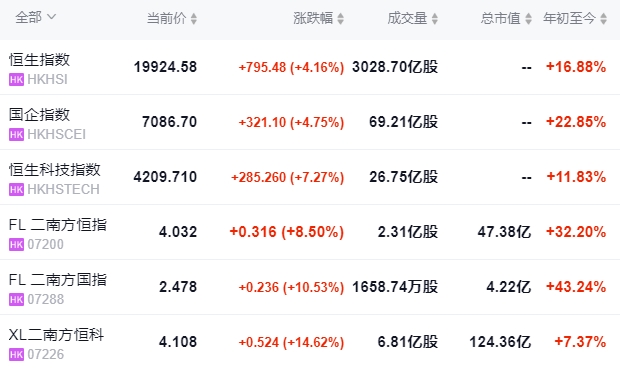Open the 全部 filter dropdown
Image resolution: width=620 pixels, height=368 pixels.
(x=36, y=17)
